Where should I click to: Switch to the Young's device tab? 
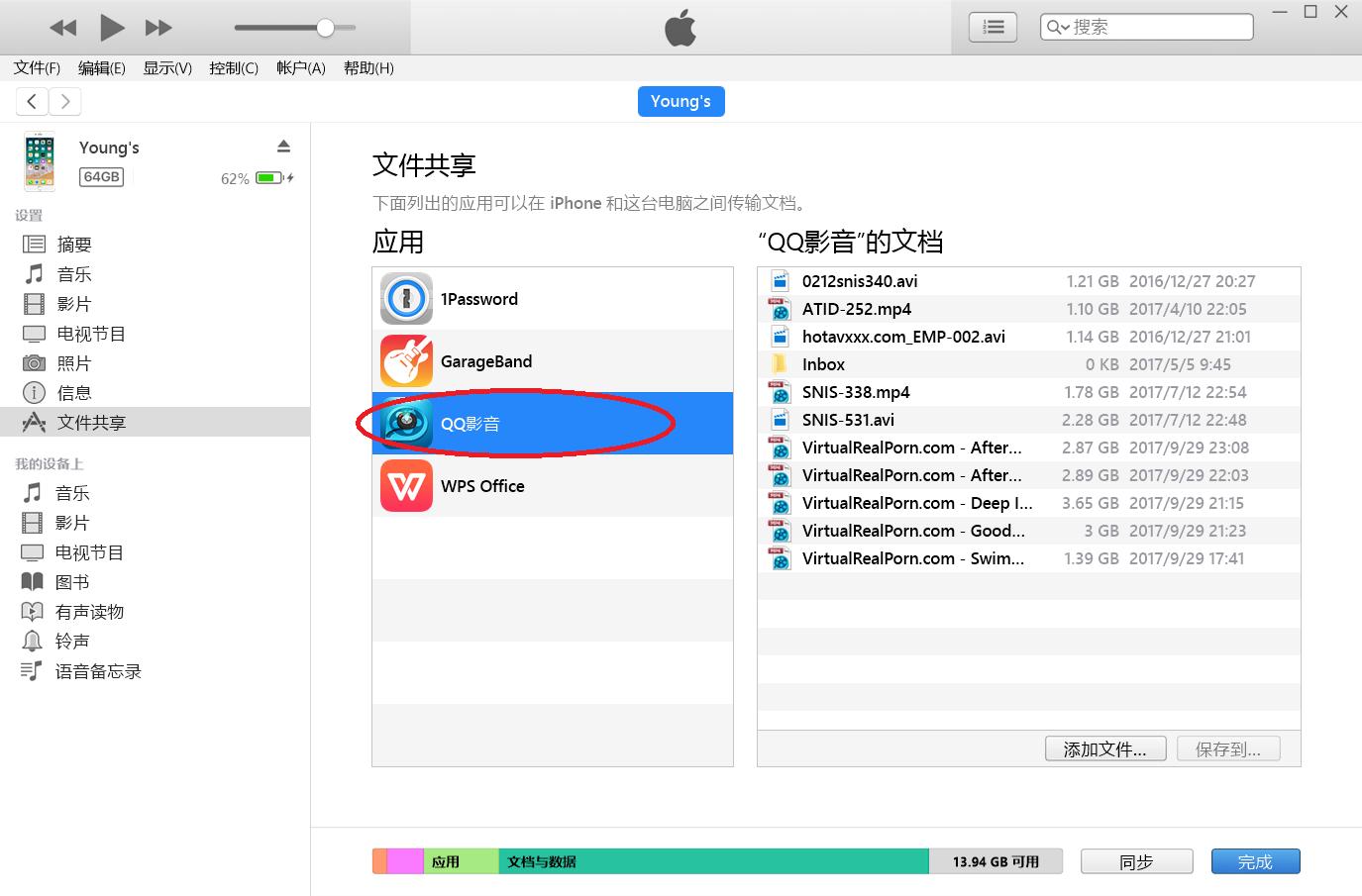click(681, 100)
